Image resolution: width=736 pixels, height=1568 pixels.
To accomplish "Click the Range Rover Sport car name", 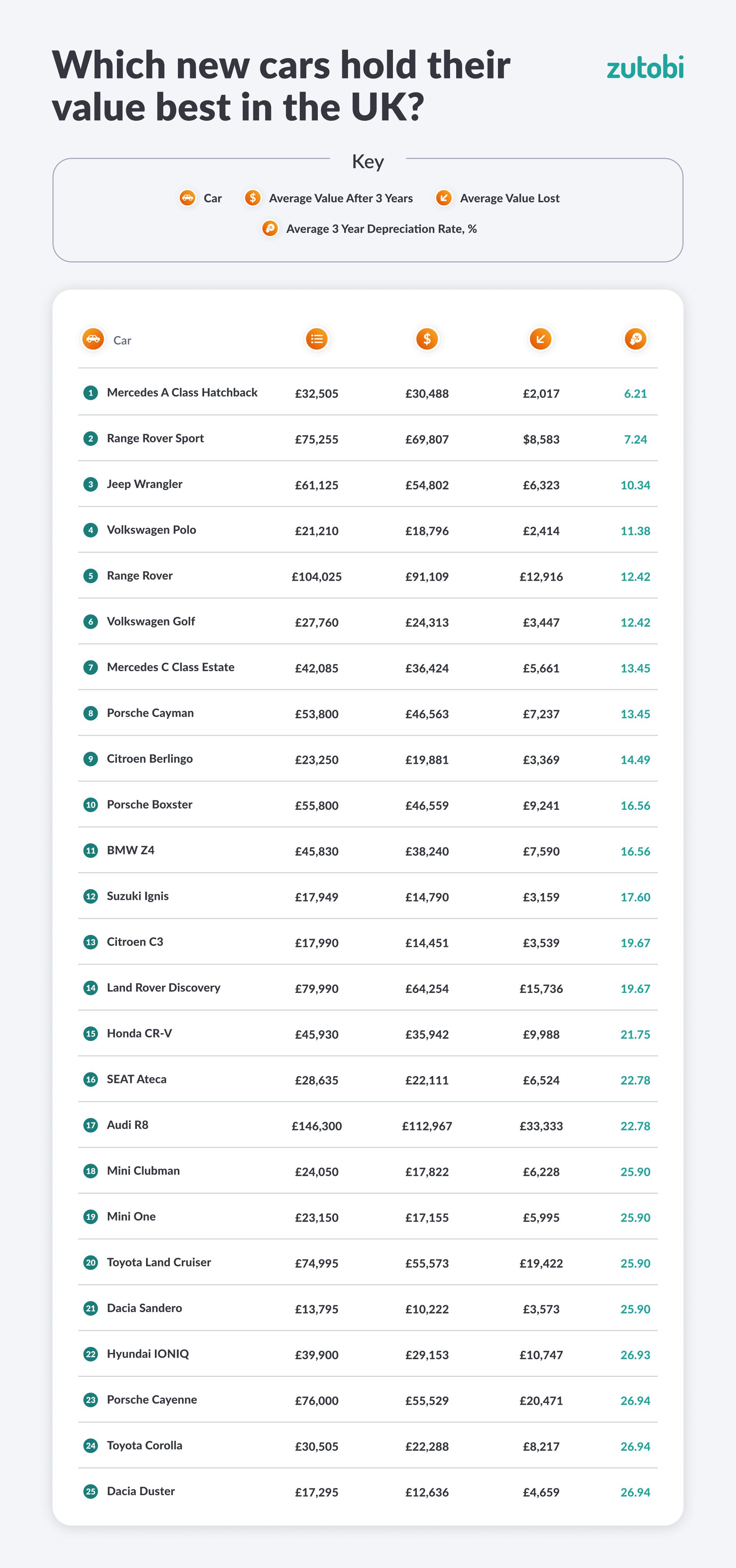I will click(x=155, y=438).
